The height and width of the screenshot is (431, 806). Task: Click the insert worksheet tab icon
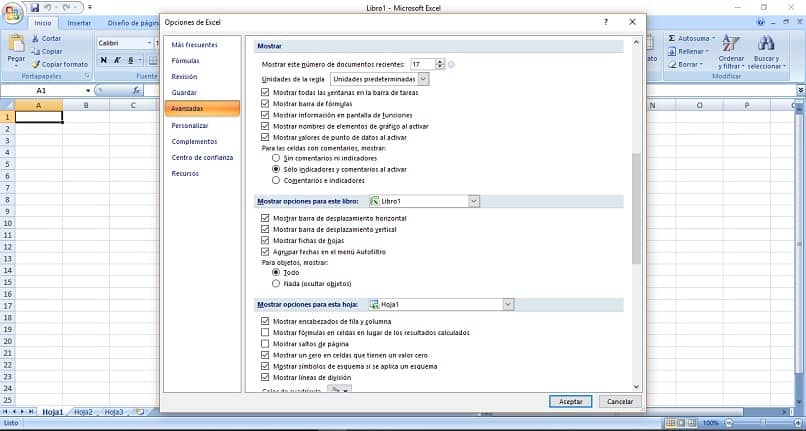click(139, 412)
